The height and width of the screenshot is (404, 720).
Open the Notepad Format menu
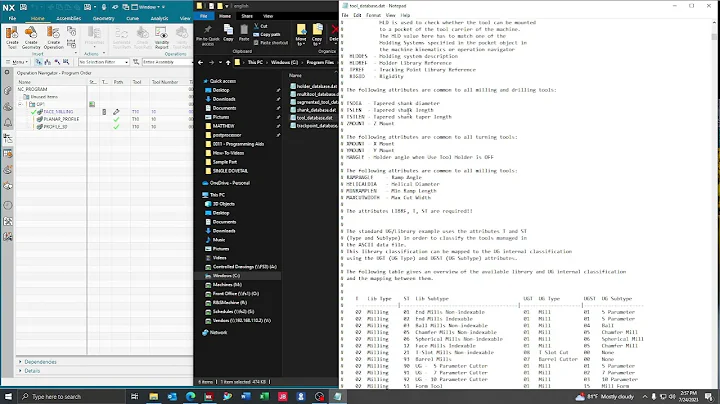(x=373, y=15)
